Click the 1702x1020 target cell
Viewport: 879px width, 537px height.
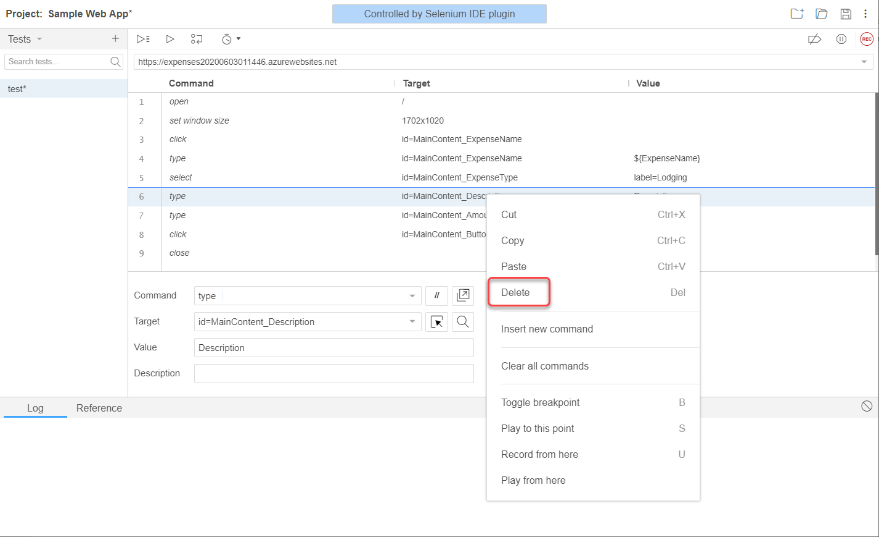[x=423, y=121]
